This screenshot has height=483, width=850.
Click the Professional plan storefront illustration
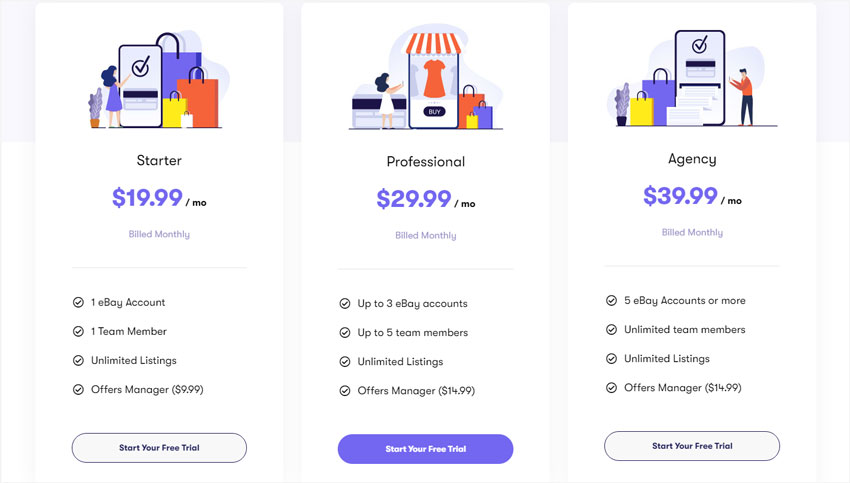(426, 80)
